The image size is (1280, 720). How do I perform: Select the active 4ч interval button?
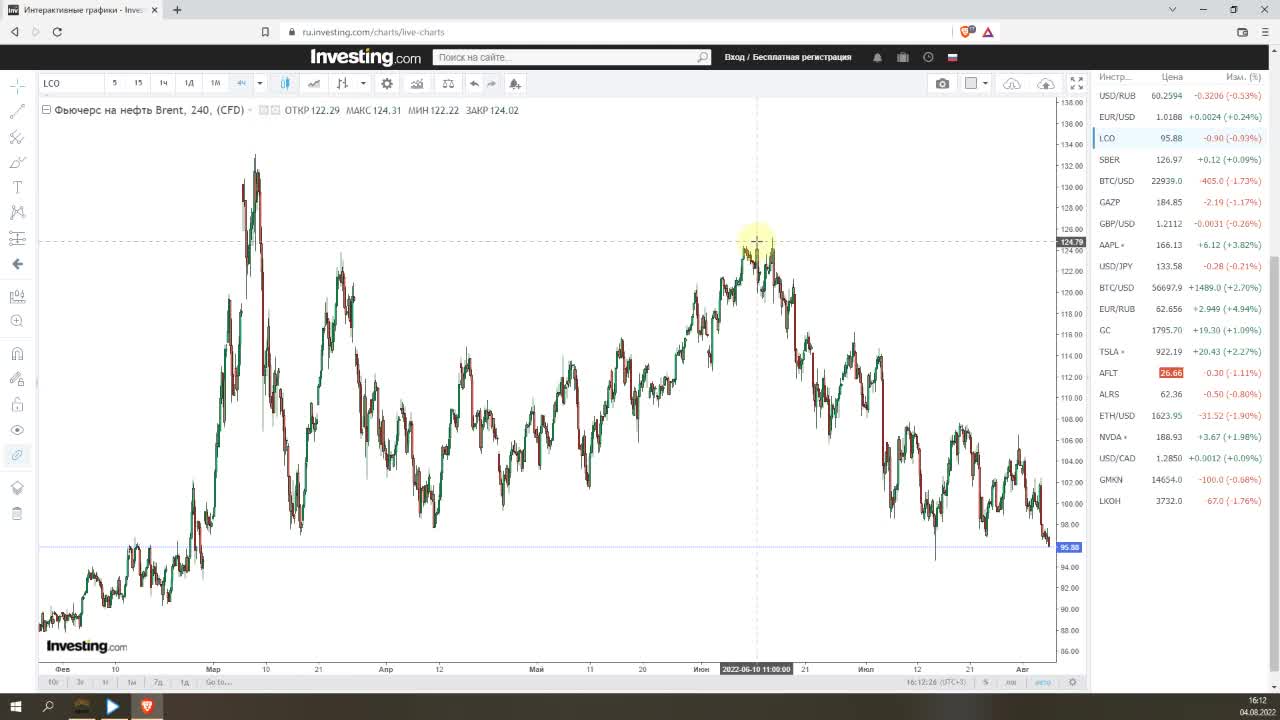click(x=241, y=83)
